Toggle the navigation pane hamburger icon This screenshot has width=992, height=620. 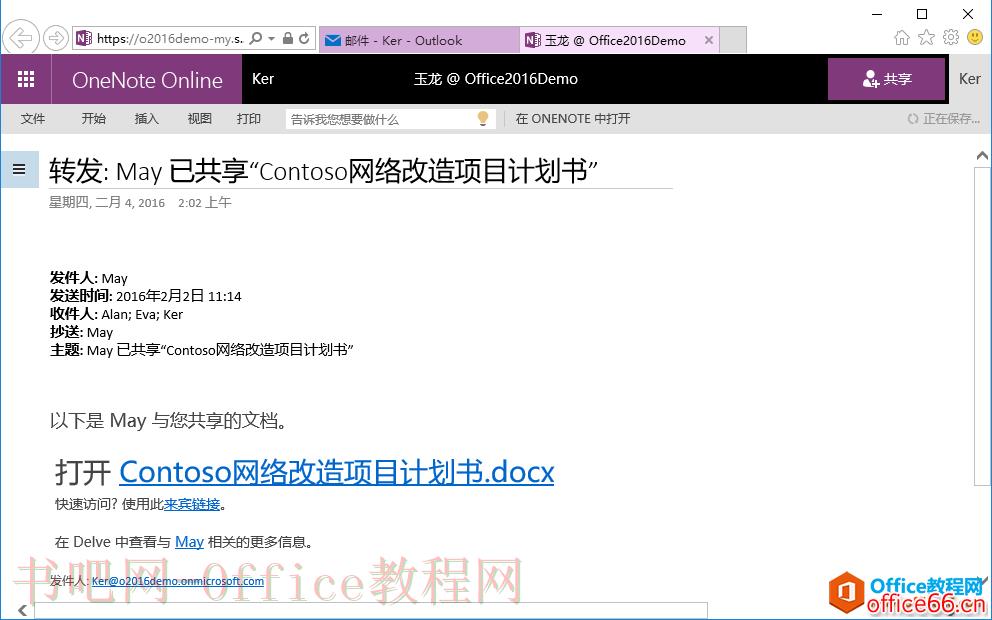[20, 170]
